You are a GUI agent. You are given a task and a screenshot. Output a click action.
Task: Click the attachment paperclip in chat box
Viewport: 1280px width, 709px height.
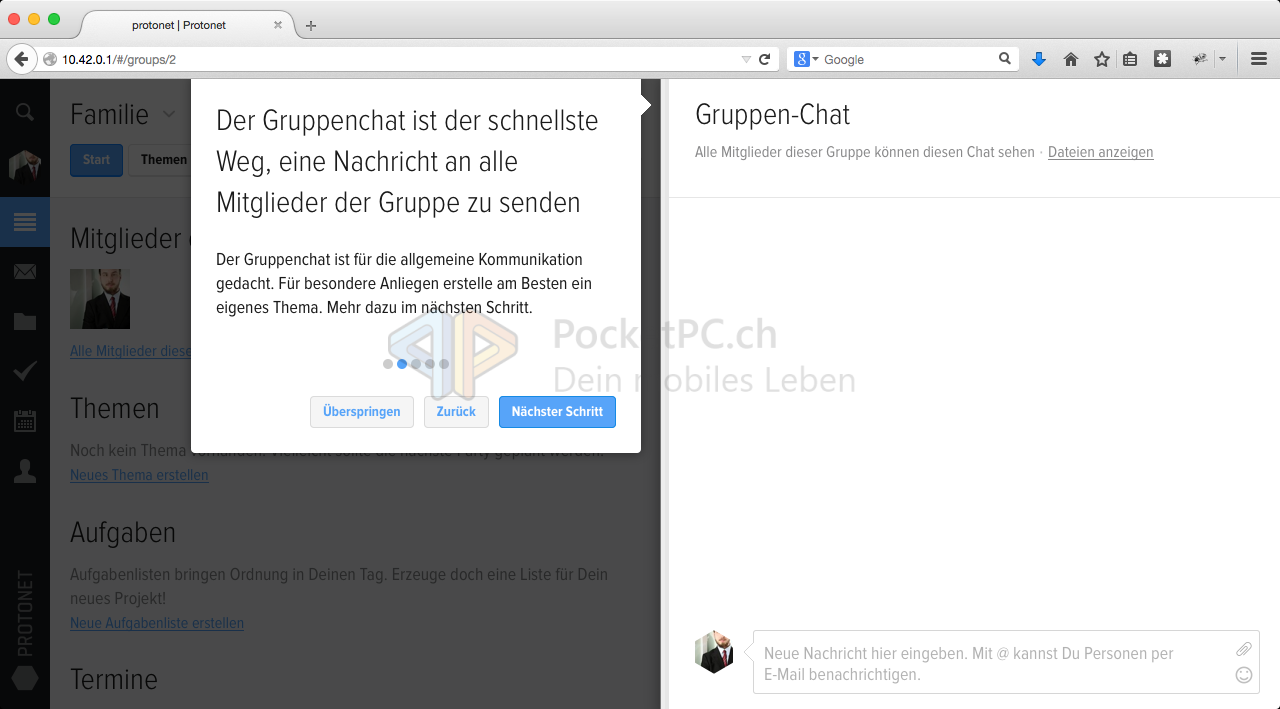[1243, 649]
